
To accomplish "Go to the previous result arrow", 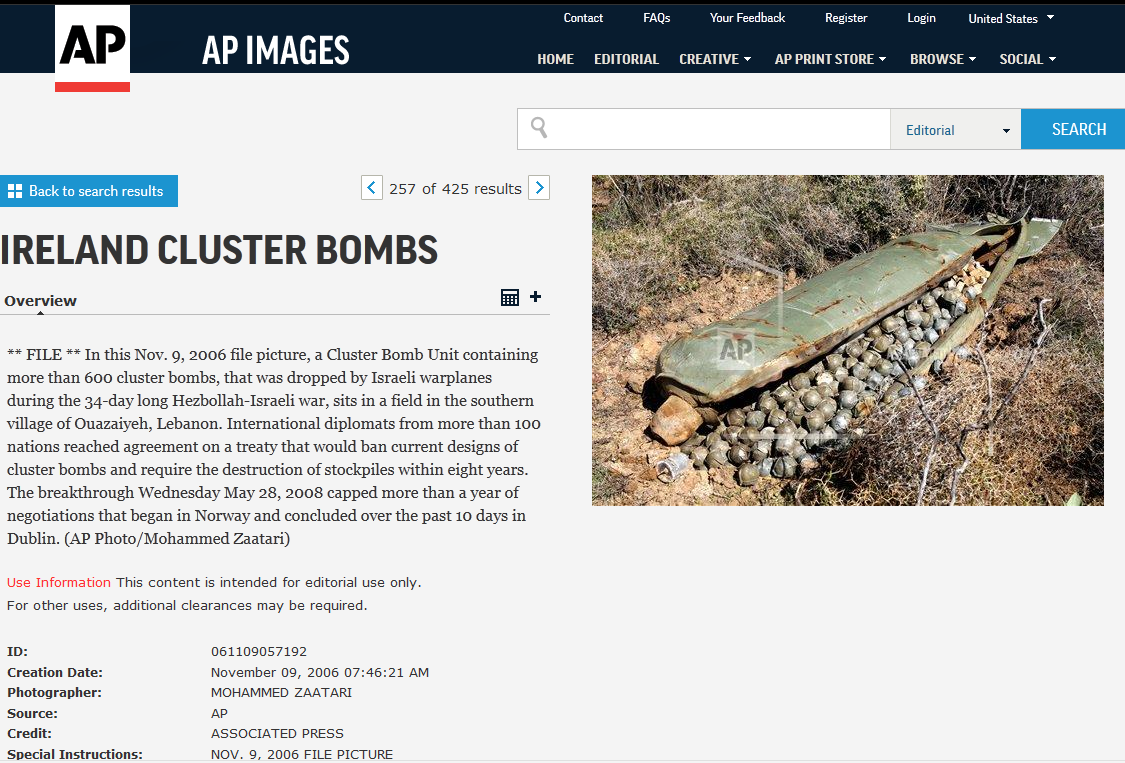I will 372,188.
